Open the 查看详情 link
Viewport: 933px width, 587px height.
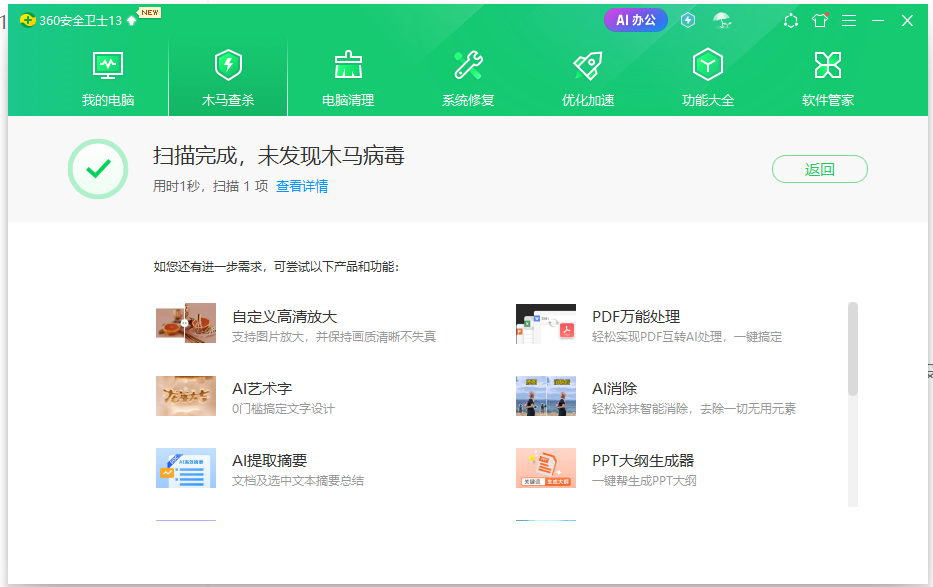pos(302,186)
